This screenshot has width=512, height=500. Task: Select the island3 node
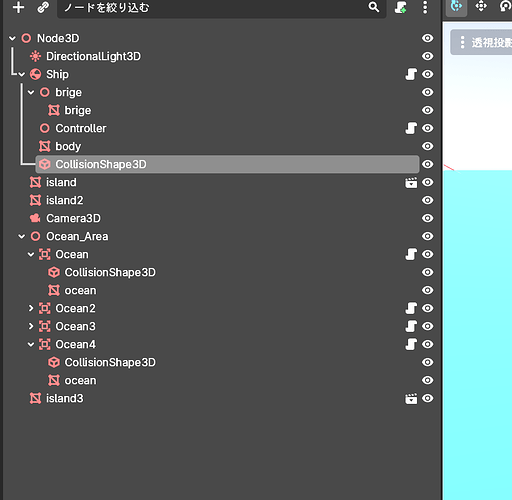pyautogui.click(x=65, y=398)
